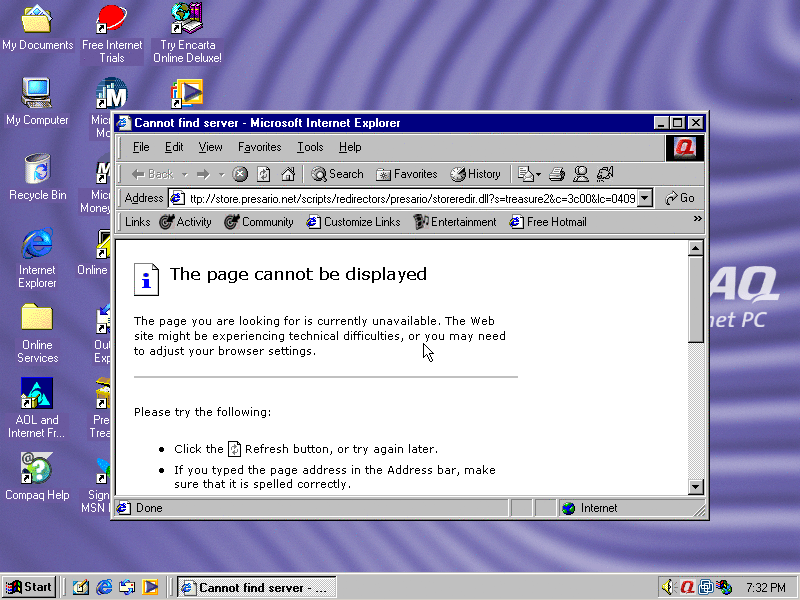
Task: Select the Compaq Help desktop icon
Action: pyautogui.click(x=37, y=477)
